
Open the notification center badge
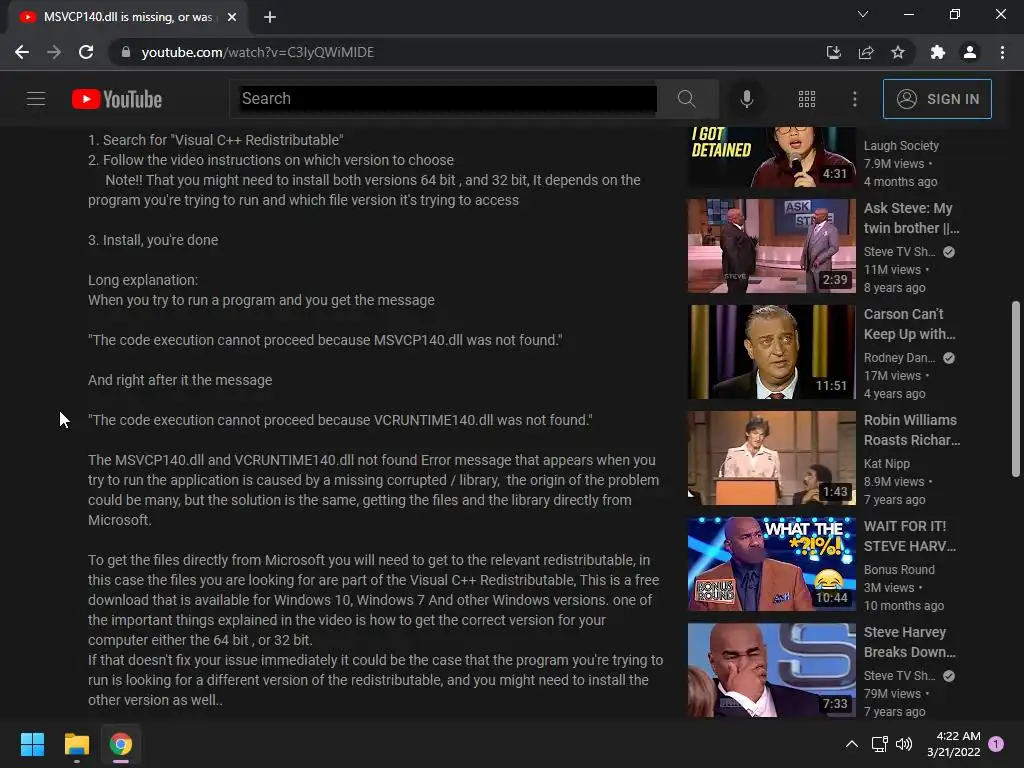click(x=996, y=744)
